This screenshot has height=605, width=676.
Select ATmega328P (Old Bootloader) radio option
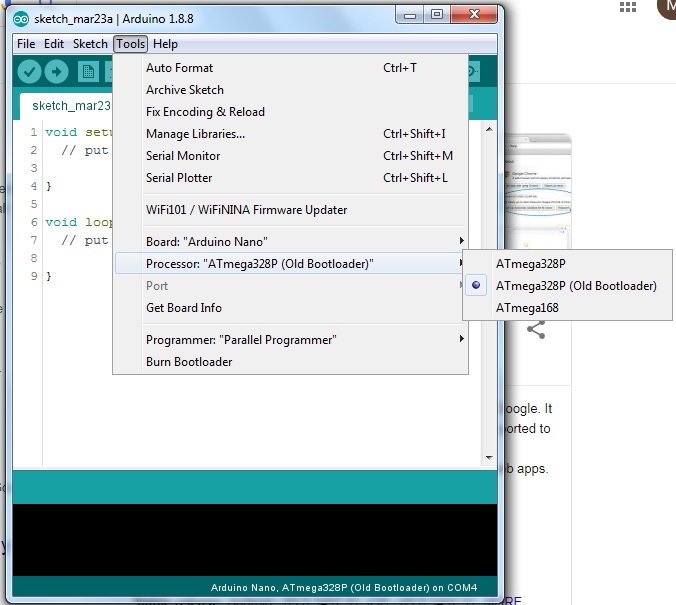pyautogui.click(x=576, y=286)
